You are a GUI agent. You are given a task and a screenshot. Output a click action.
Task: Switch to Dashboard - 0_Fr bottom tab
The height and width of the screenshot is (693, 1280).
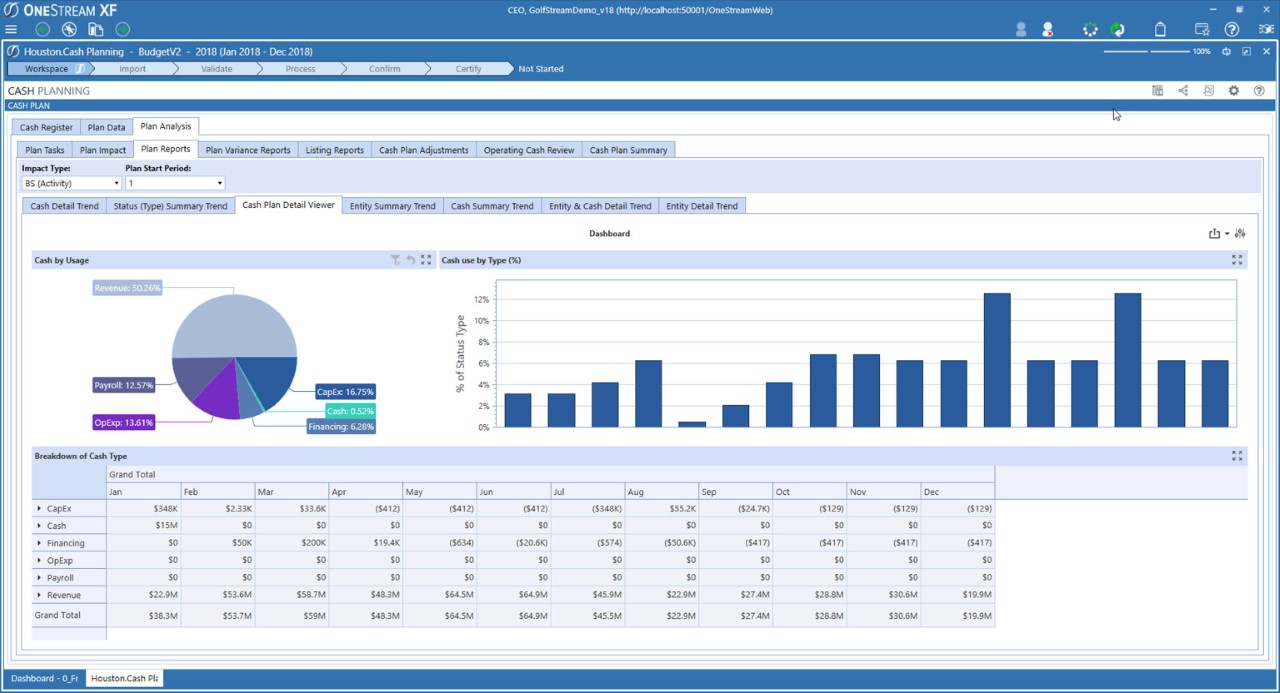coord(45,678)
